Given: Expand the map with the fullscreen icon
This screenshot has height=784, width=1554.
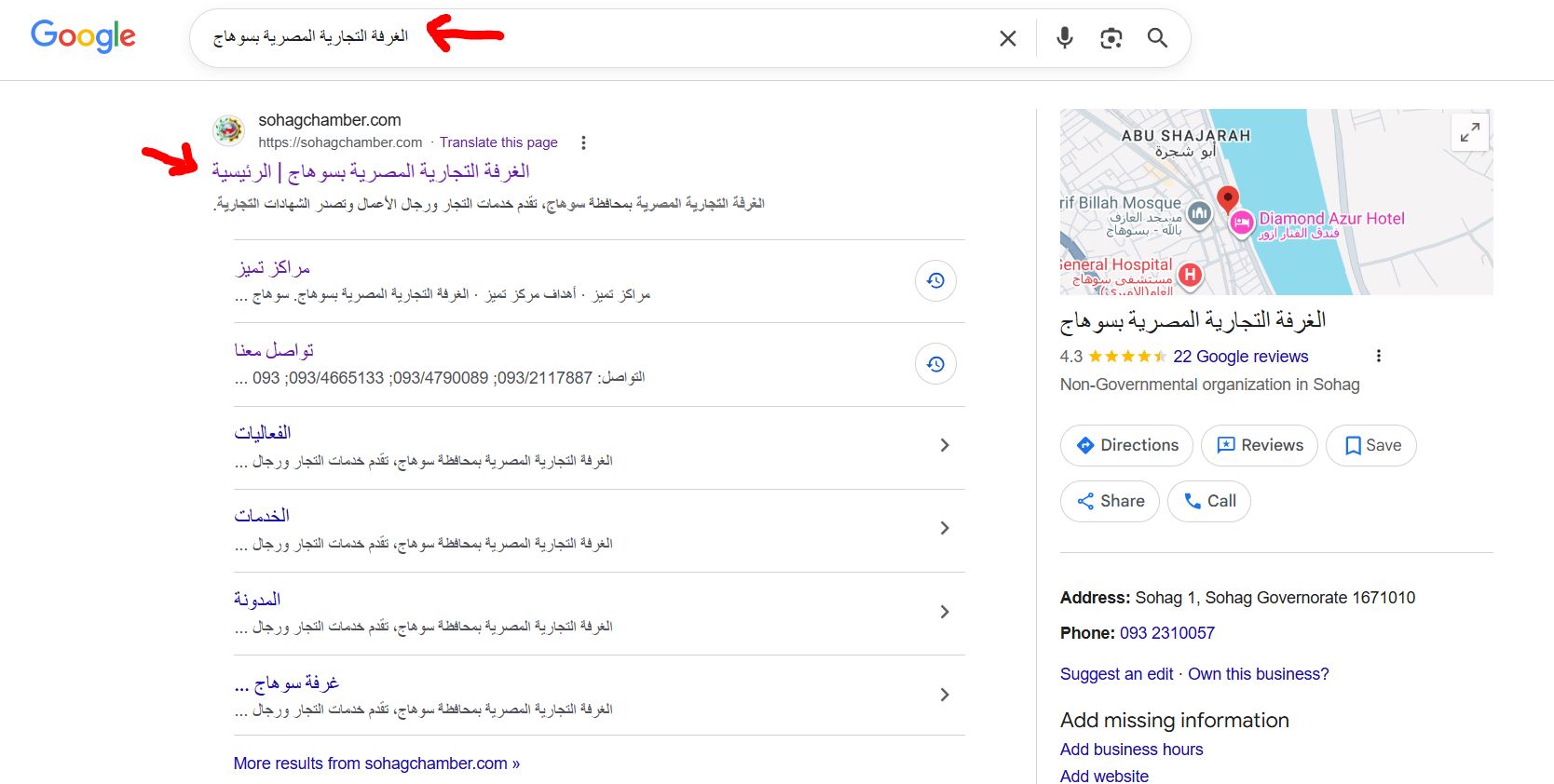Looking at the screenshot, I should pos(1469,132).
